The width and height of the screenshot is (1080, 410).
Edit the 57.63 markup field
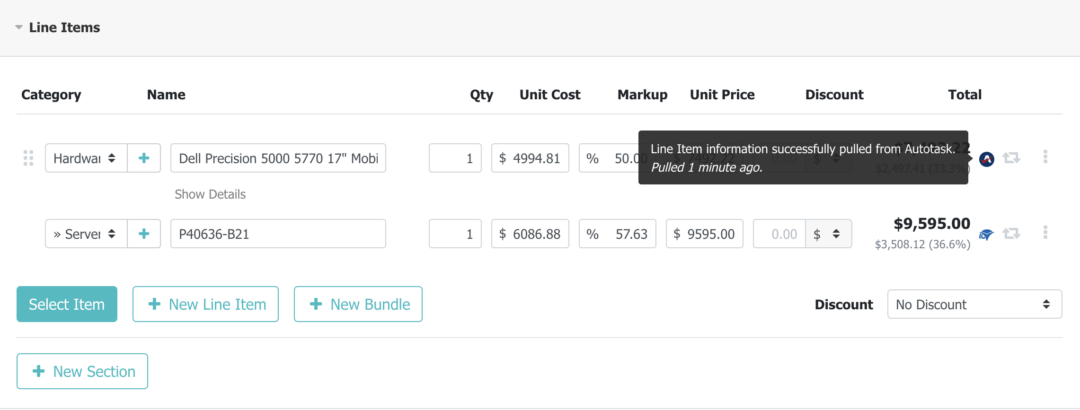click(x=617, y=234)
